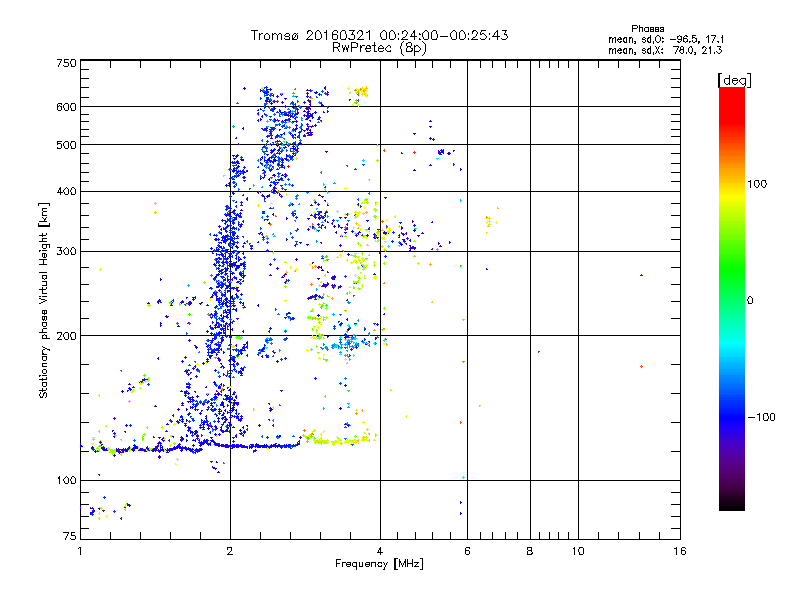This screenshot has height=600, width=800.
Task: Click the y-axis label "75"
Action: coord(70,536)
